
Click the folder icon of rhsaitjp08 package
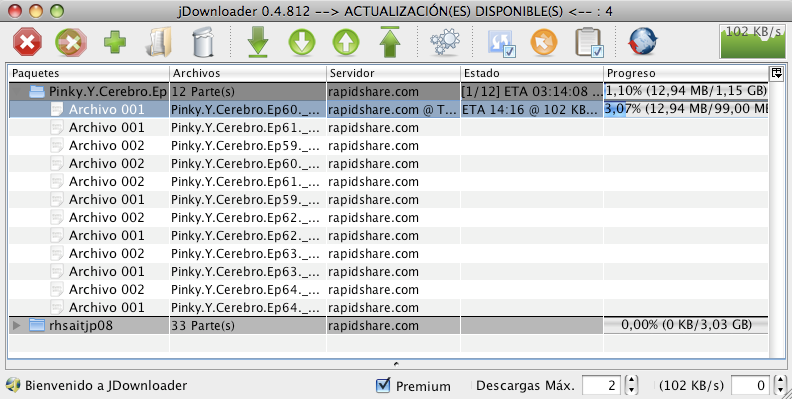coord(37,325)
